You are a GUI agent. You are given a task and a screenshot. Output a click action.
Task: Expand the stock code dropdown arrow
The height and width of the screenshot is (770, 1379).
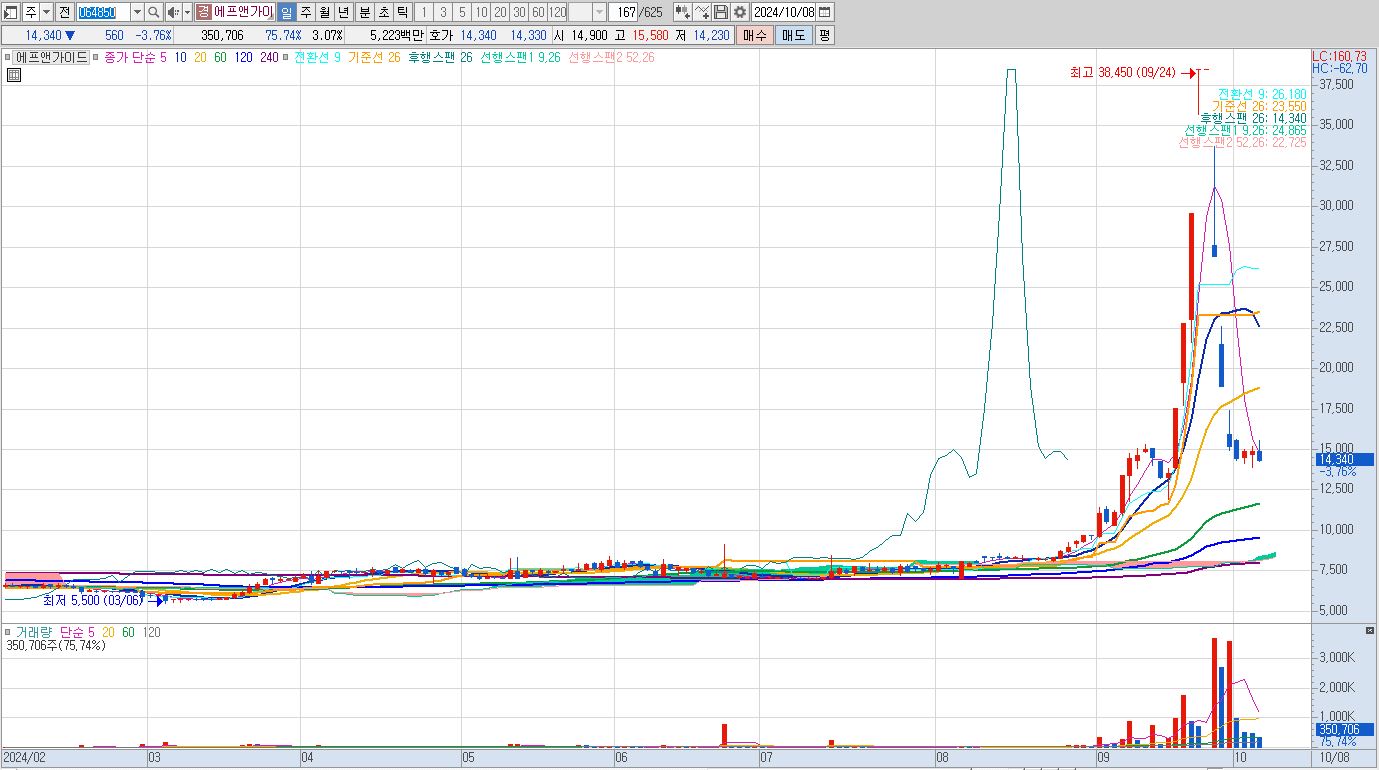coord(137,12)
